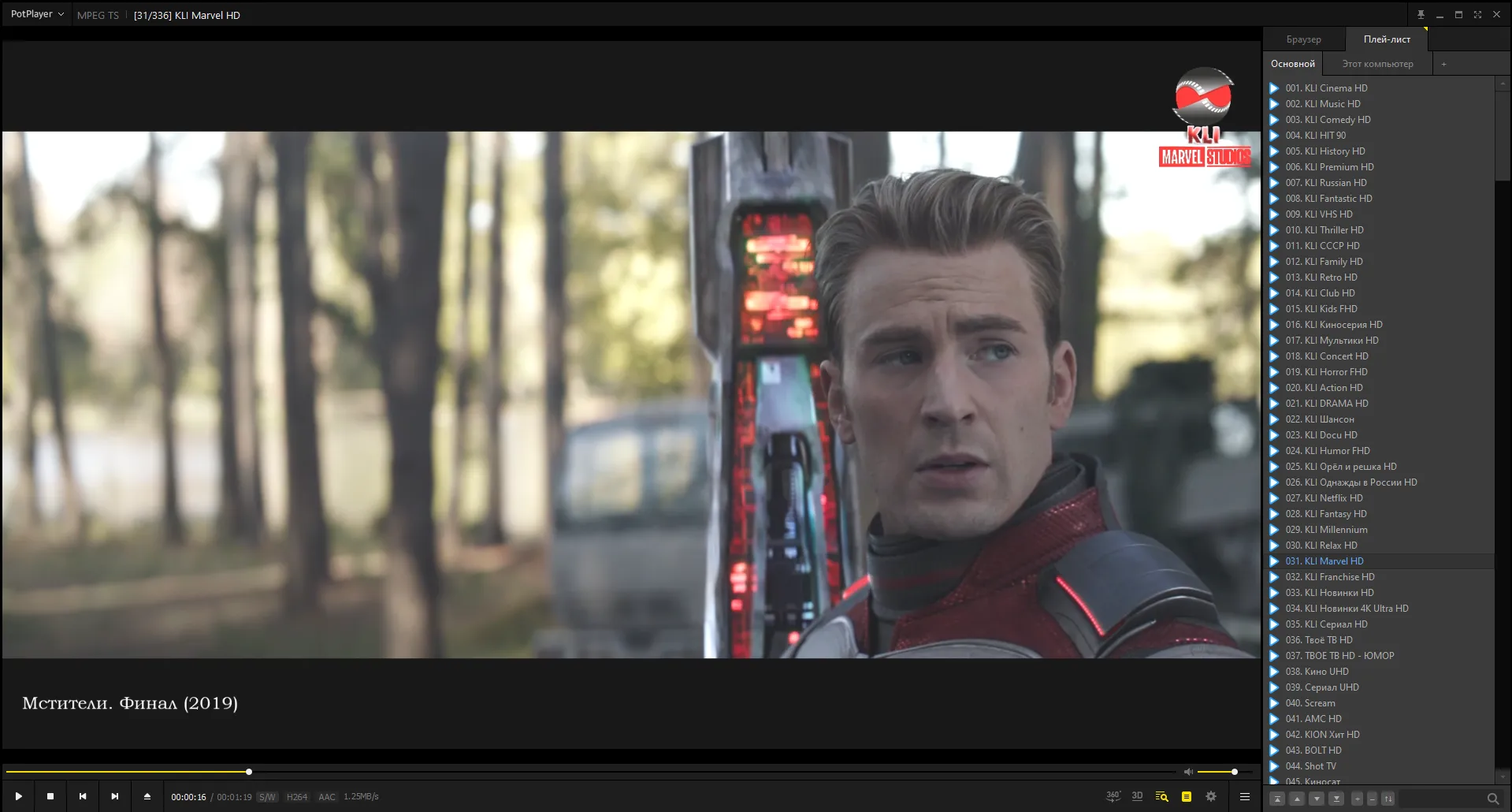The image size is (1512, 812).
Task: Move playlist item up
Action: click(x=1298, y=799)
